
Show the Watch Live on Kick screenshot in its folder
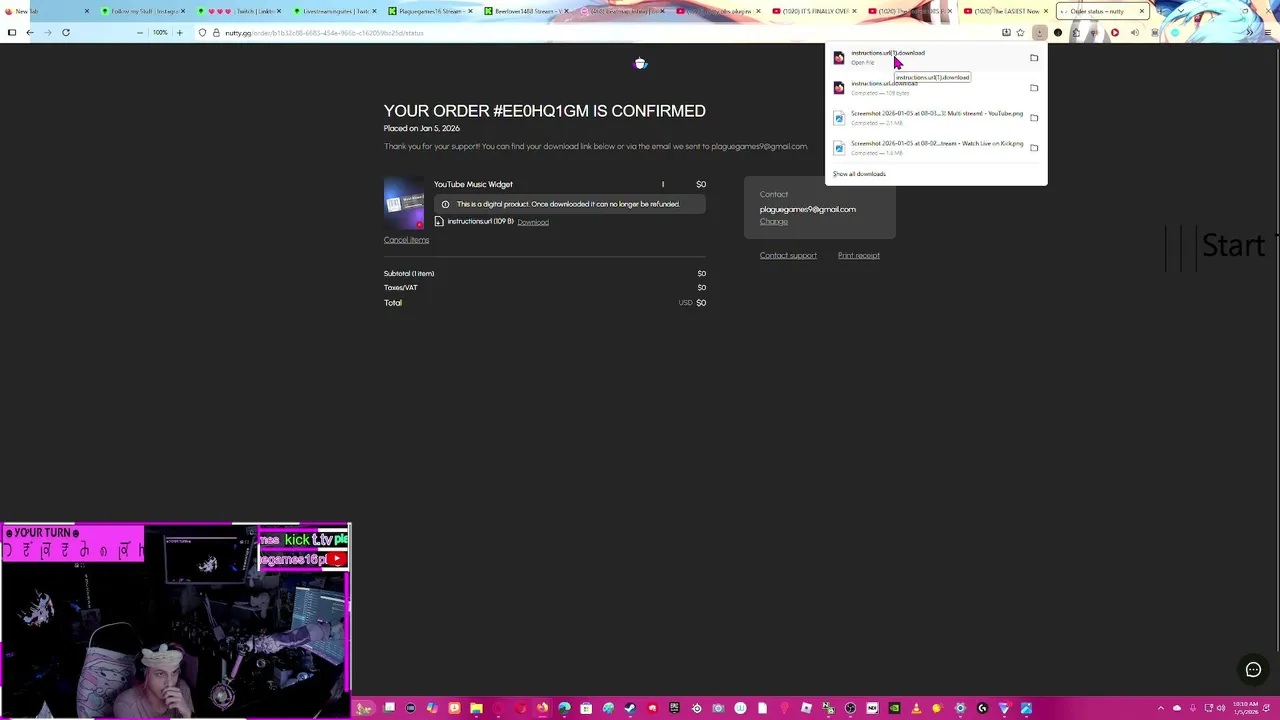point(1034,148)
